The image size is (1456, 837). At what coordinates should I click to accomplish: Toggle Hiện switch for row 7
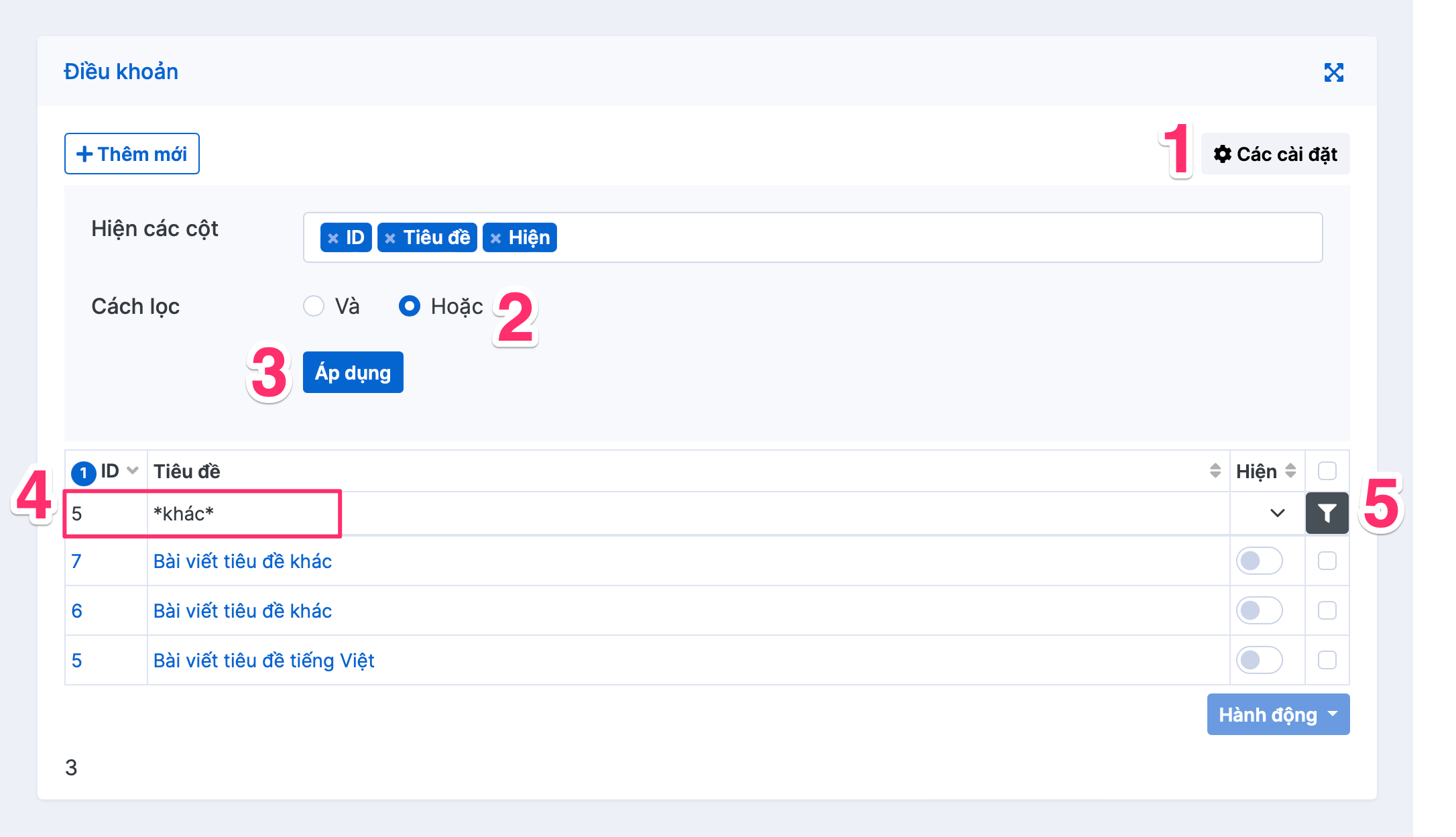pyautogui.click(x=1259, y=561)
